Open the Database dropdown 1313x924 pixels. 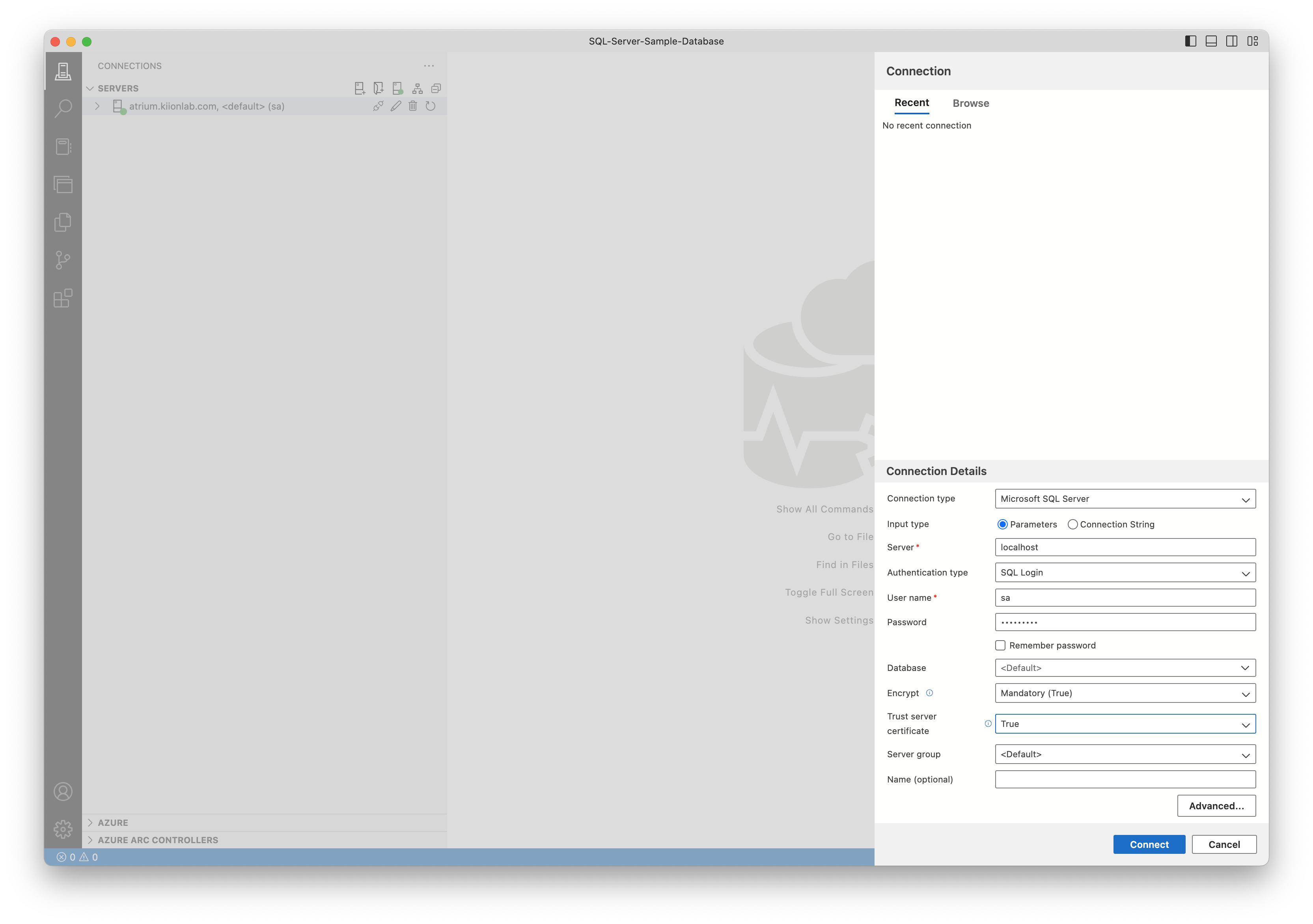1125,667
